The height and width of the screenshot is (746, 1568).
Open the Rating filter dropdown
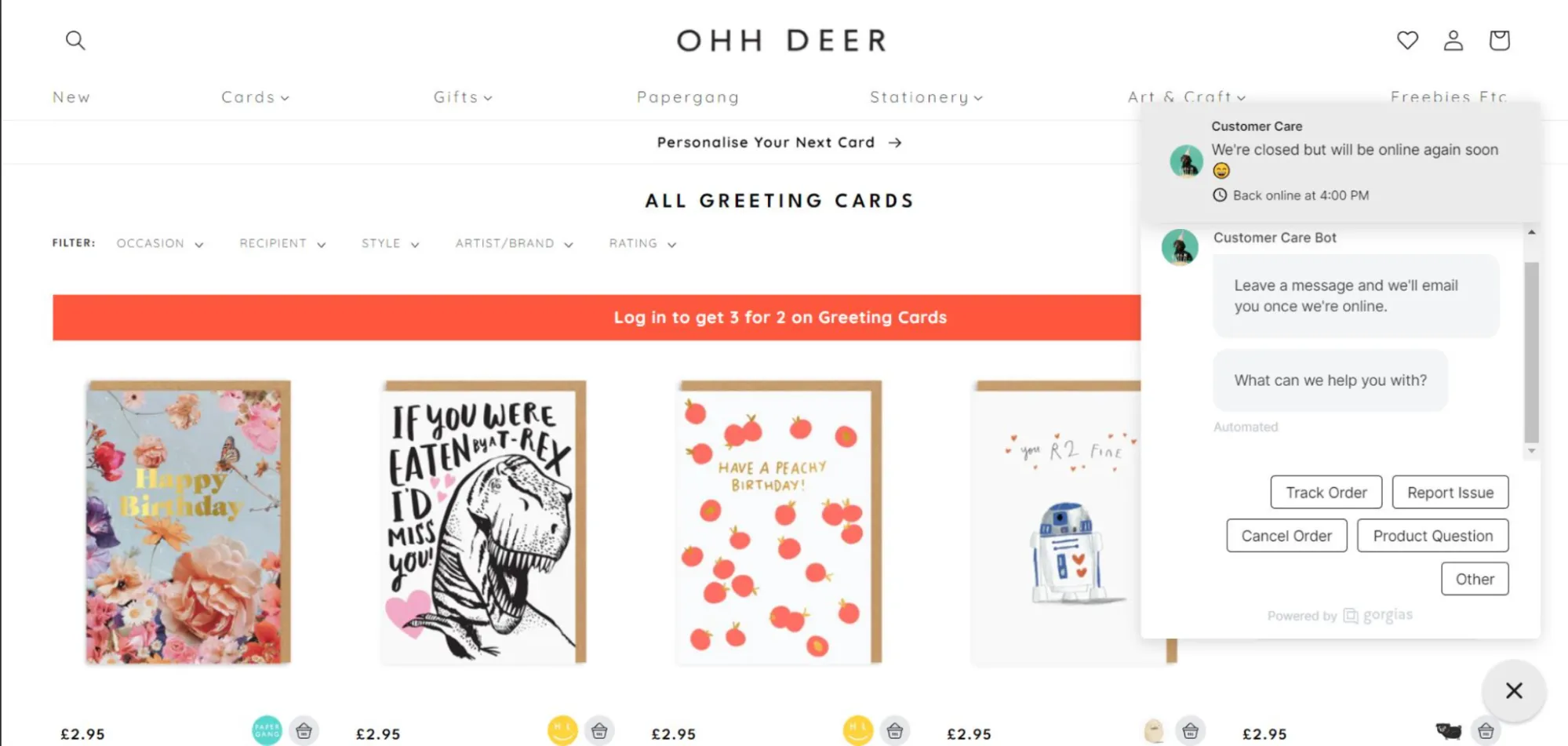(x=642, y=244)
